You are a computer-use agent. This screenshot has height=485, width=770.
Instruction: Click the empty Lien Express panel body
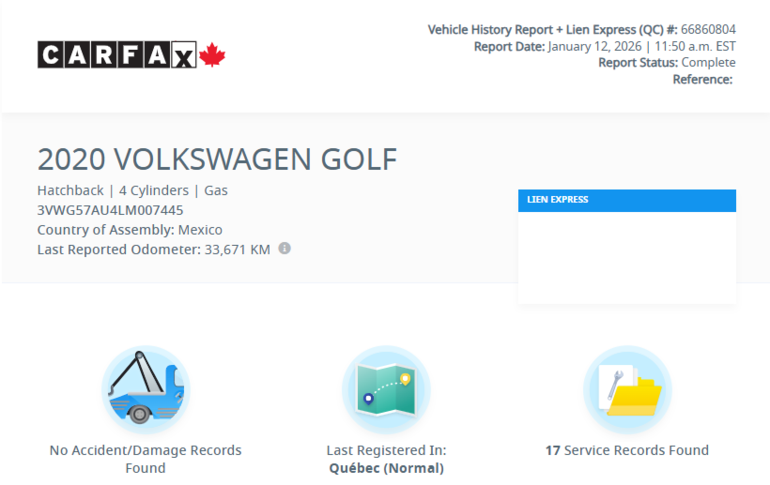click(x=626, y=256)
